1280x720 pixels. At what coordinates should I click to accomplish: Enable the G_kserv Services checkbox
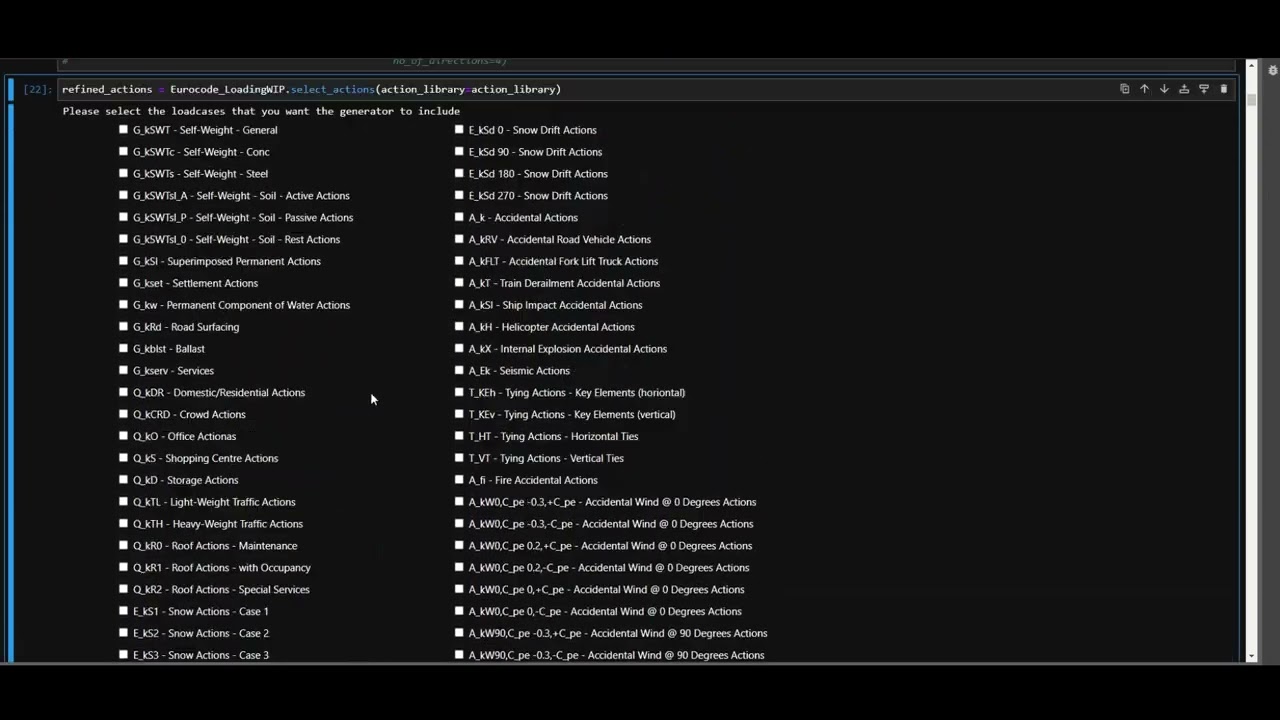123,370
